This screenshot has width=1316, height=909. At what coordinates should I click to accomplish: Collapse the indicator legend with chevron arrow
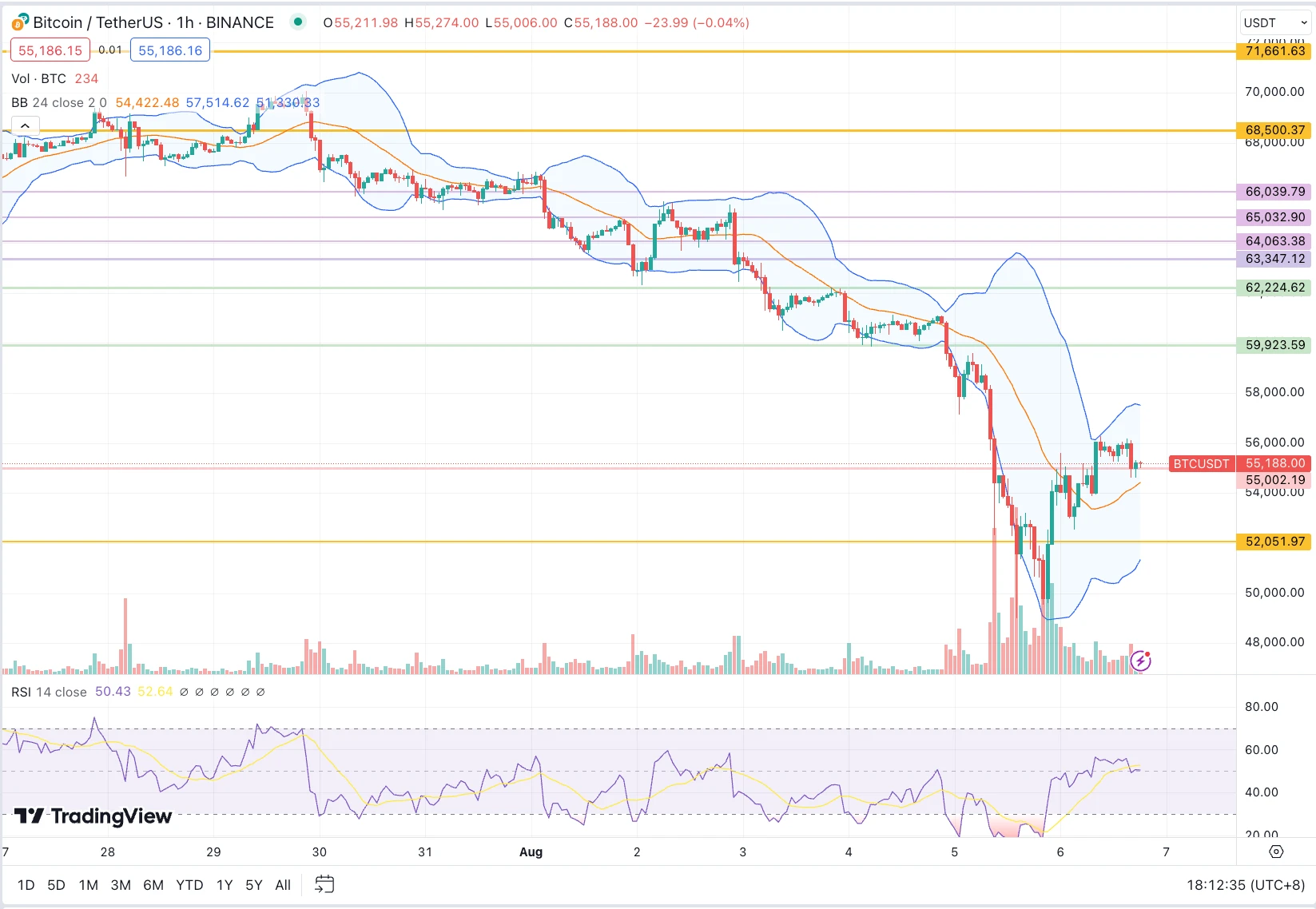(25, 126)
